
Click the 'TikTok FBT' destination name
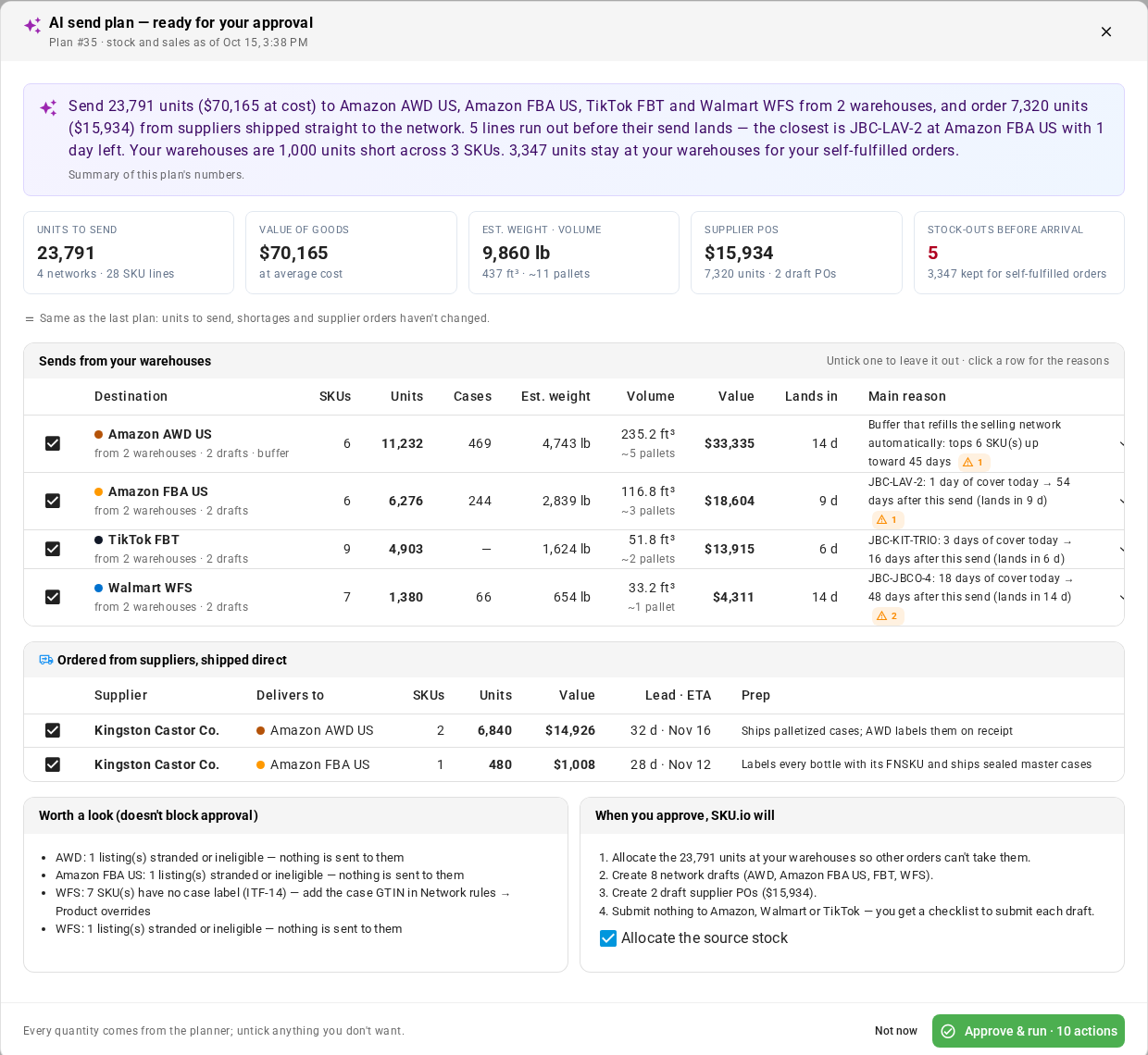143,540
